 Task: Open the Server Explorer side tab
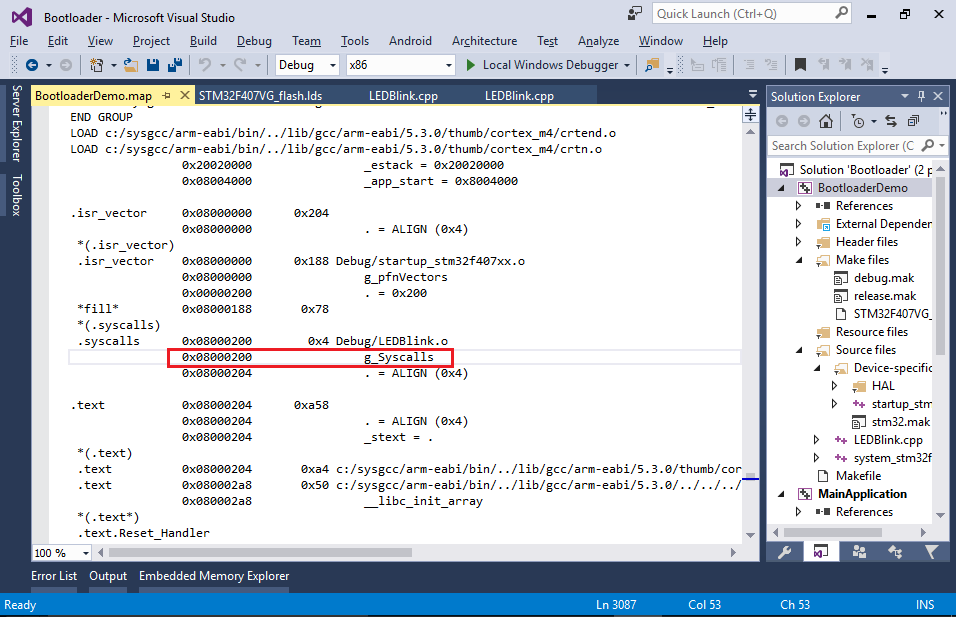(16, 123)
